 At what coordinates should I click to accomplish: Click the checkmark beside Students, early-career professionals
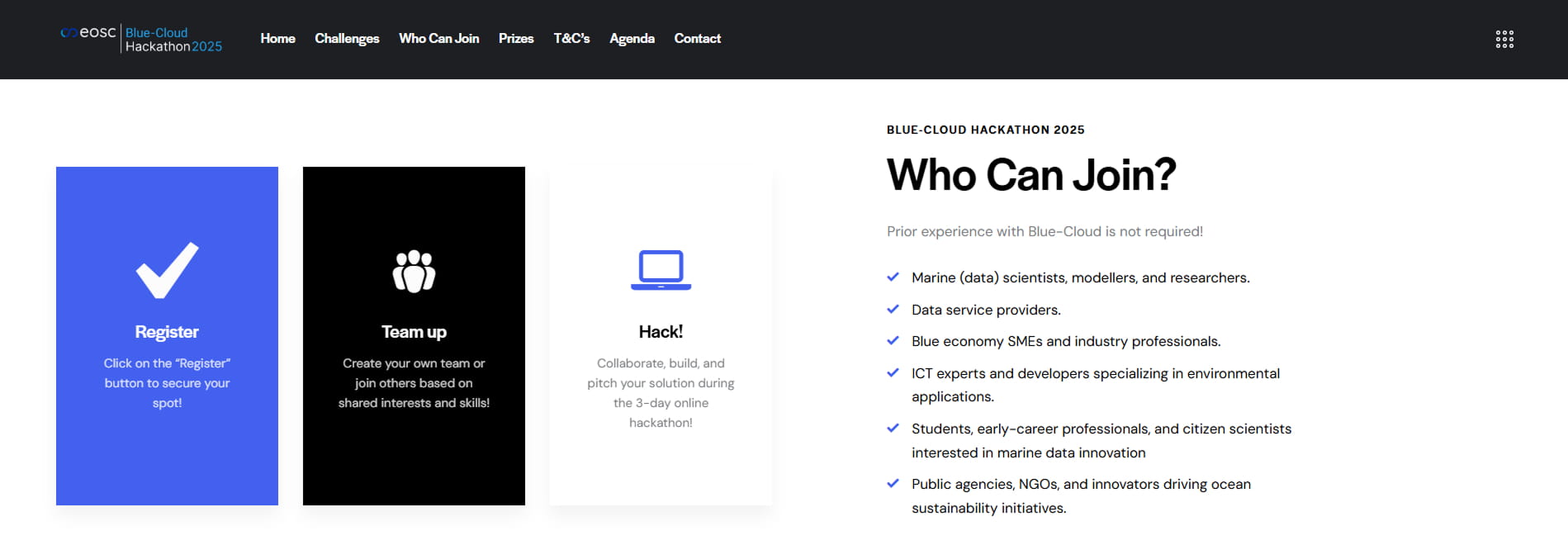click(x=893, y=429)
